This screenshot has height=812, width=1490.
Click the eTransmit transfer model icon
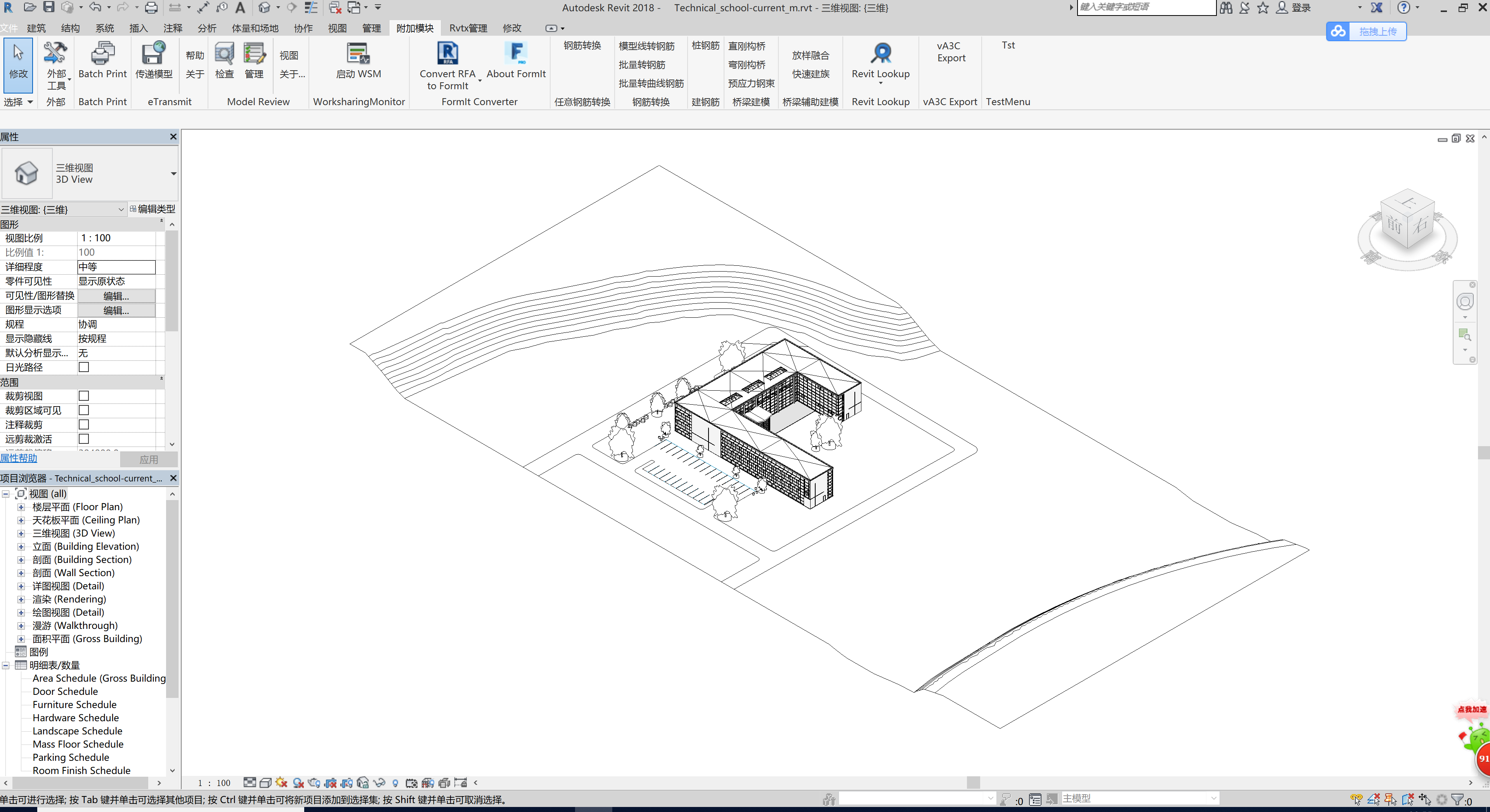click(x=153, y=54)
